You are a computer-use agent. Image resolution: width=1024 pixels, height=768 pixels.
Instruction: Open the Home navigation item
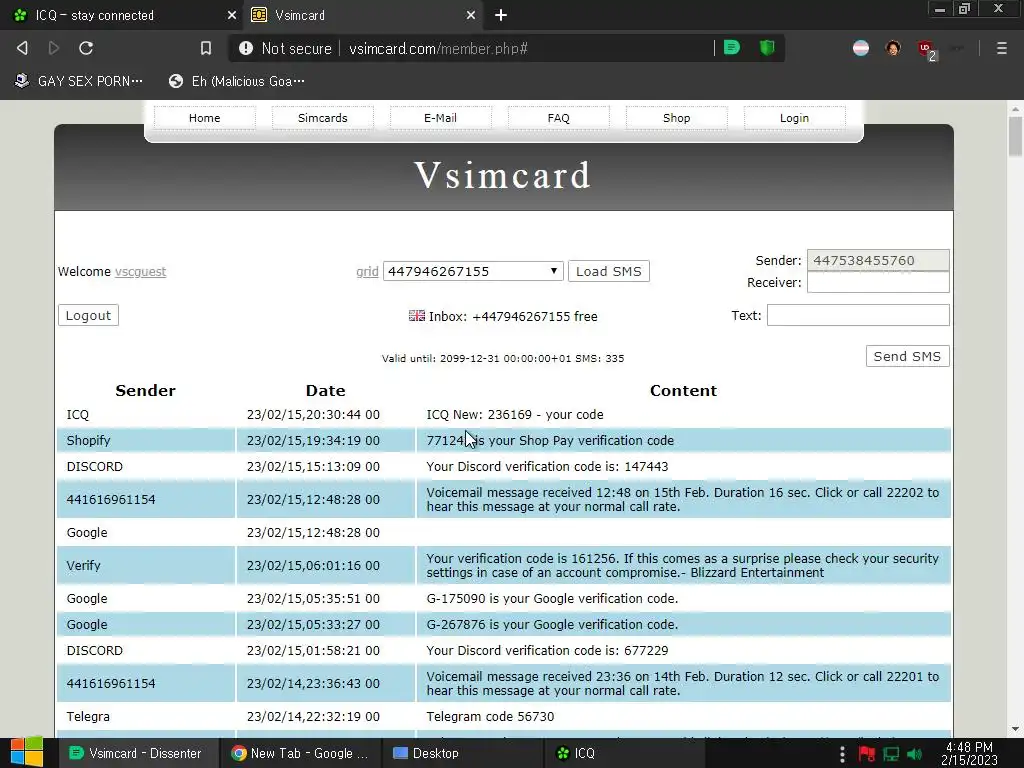(x=204, y=118)
